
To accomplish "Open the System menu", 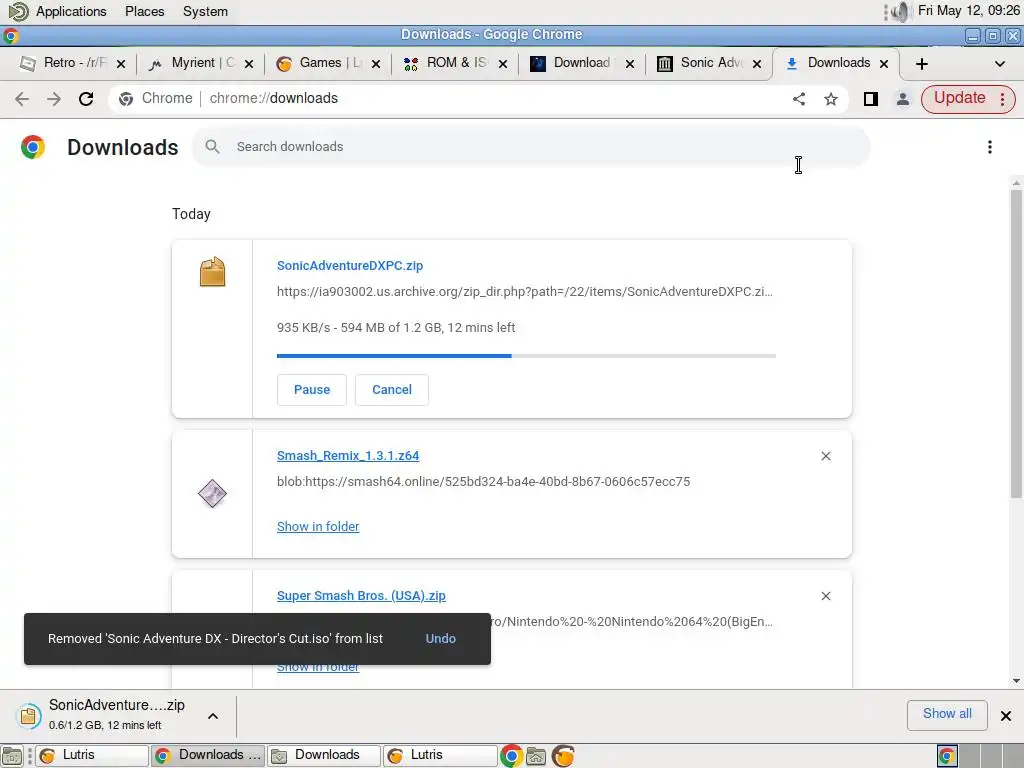I will [205, 11].
